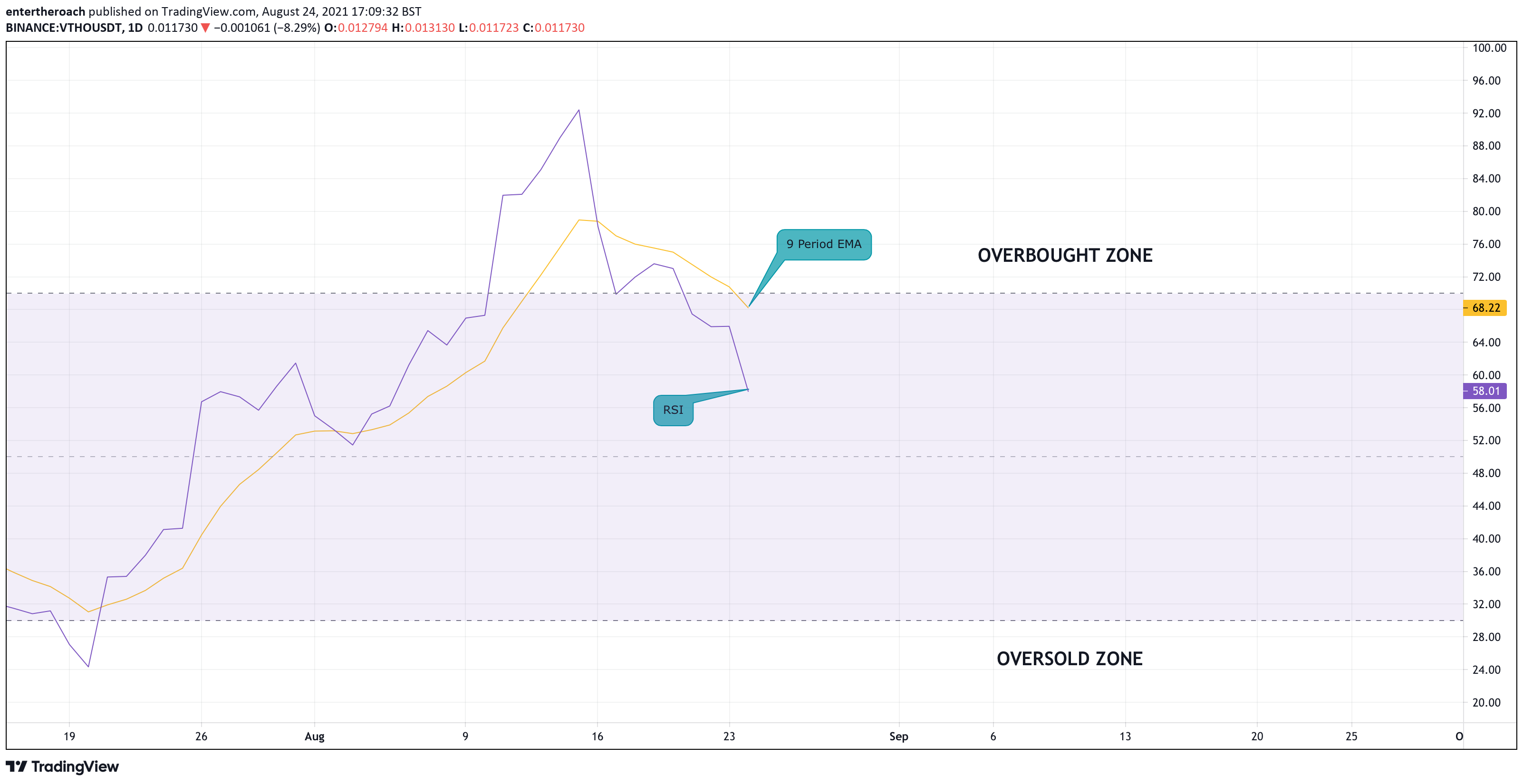Click the 100.00 label on price scale
Image resolution: width=1523 pixels, height=784 pixels.
(1489, 48)
